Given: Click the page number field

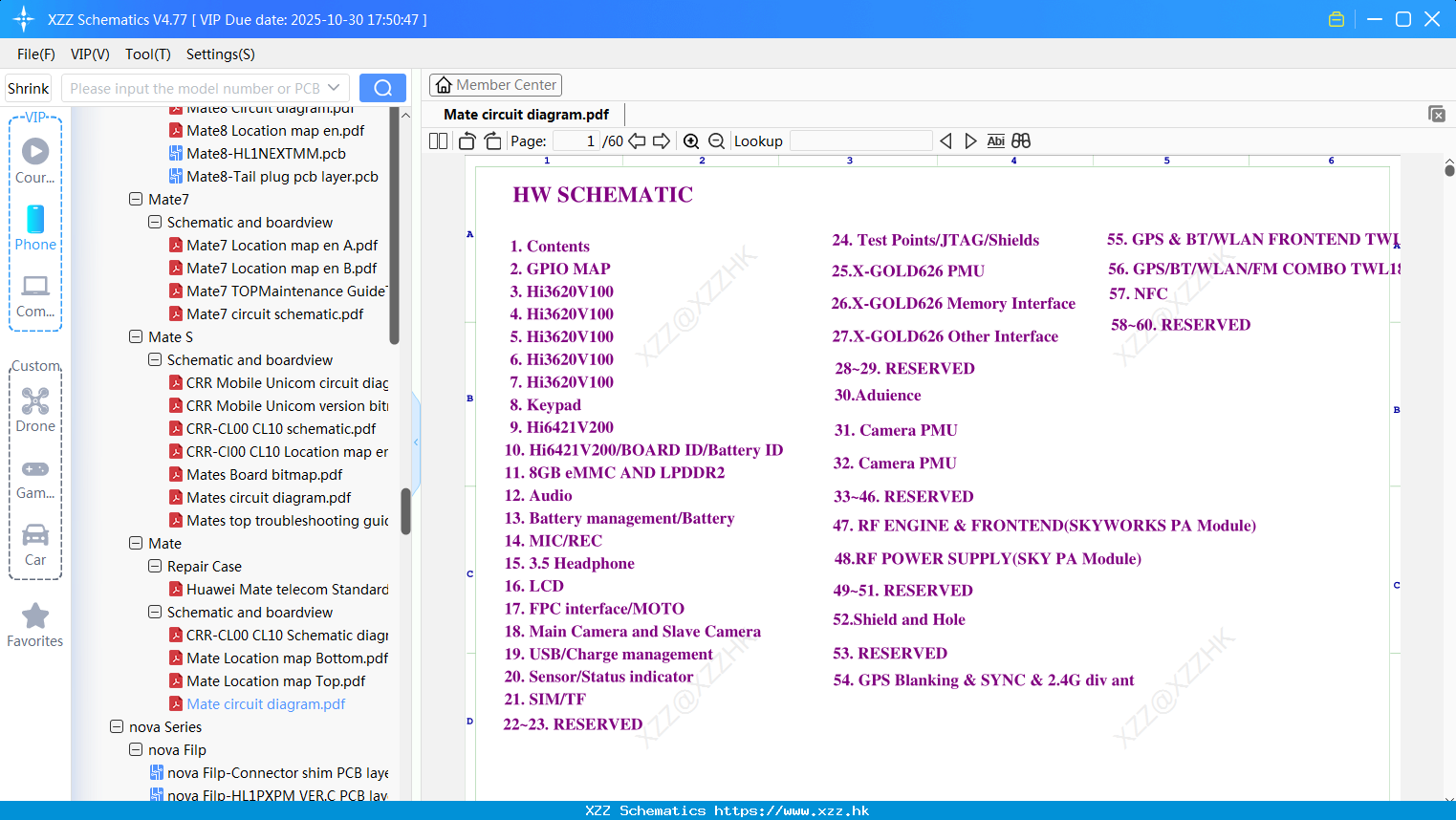Looking at the screenshot, I should 575,141.
